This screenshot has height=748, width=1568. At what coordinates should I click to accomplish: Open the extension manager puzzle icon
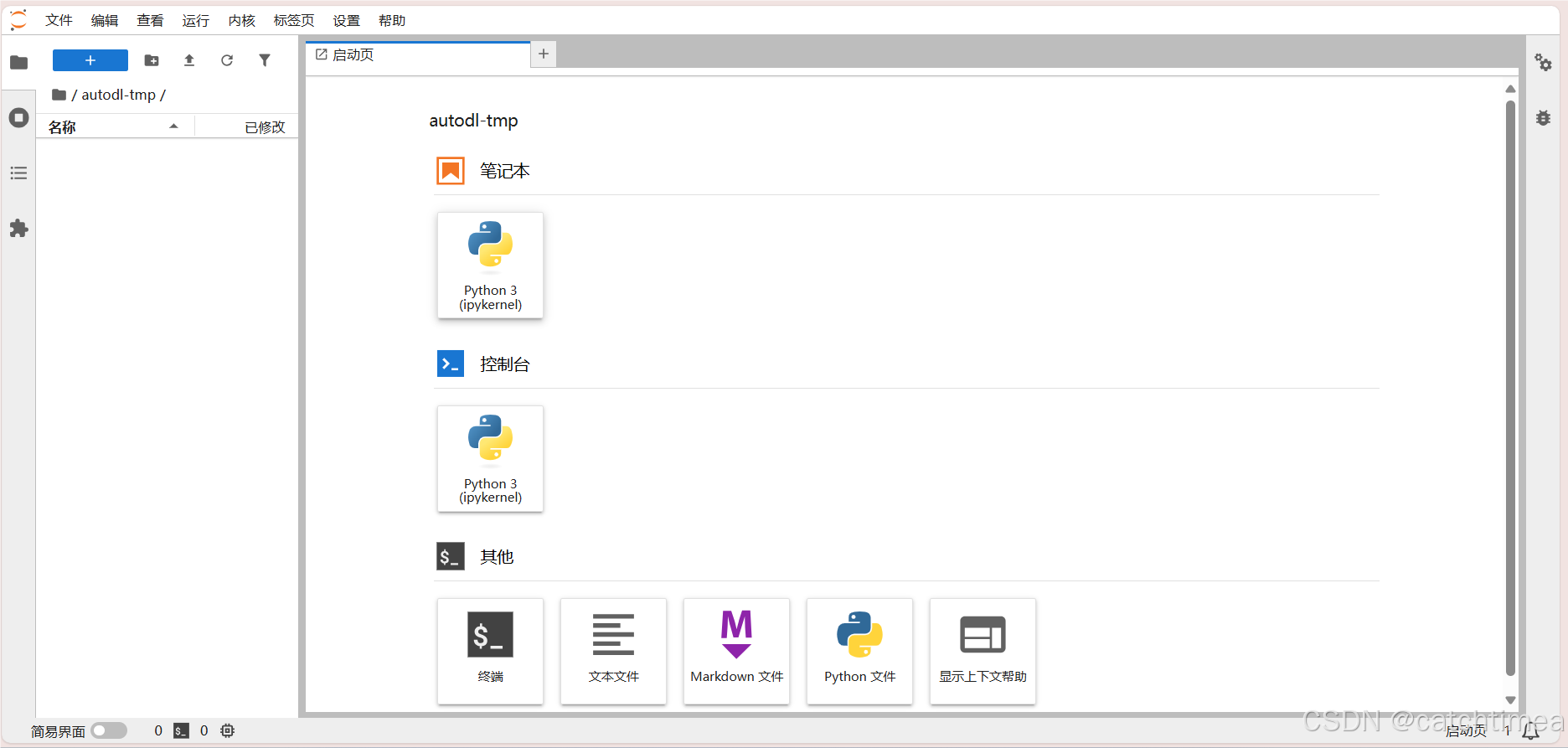18,229
